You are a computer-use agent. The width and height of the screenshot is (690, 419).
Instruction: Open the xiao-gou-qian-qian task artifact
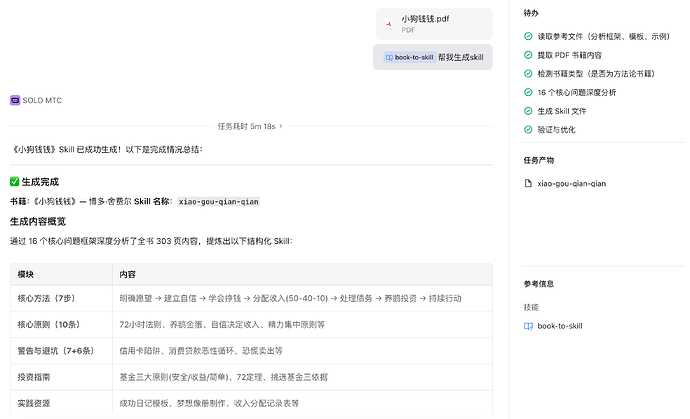point(571,184)
